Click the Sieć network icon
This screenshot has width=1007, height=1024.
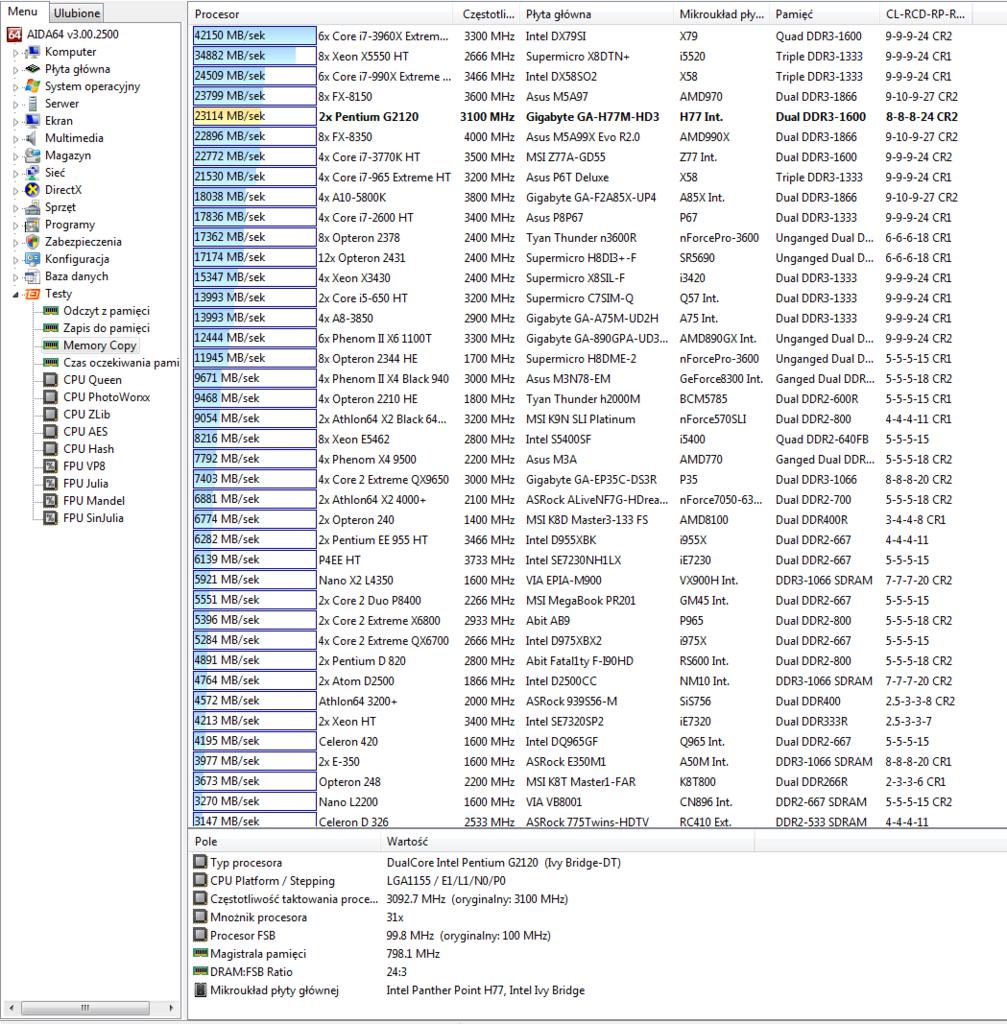[32, 172]
